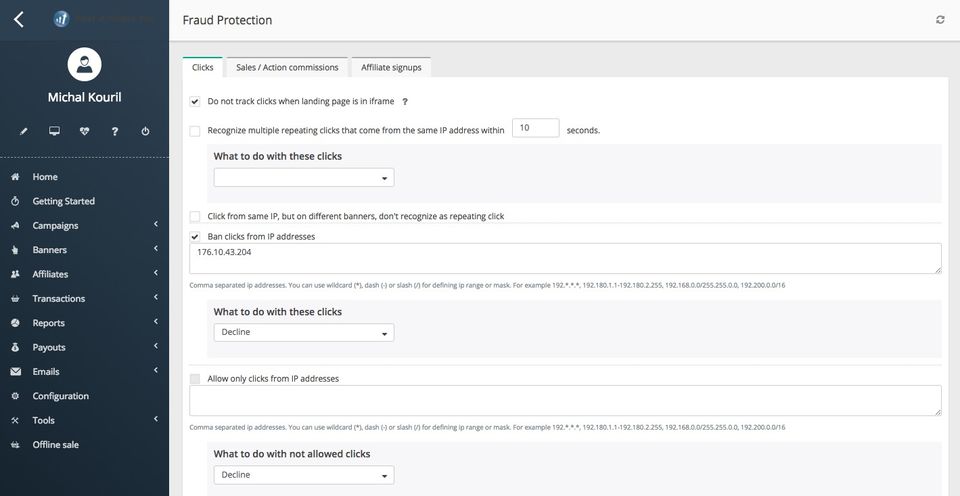Click the help icon beside iframe option
This screenshot has height=496, width=960.
point(405,102)
